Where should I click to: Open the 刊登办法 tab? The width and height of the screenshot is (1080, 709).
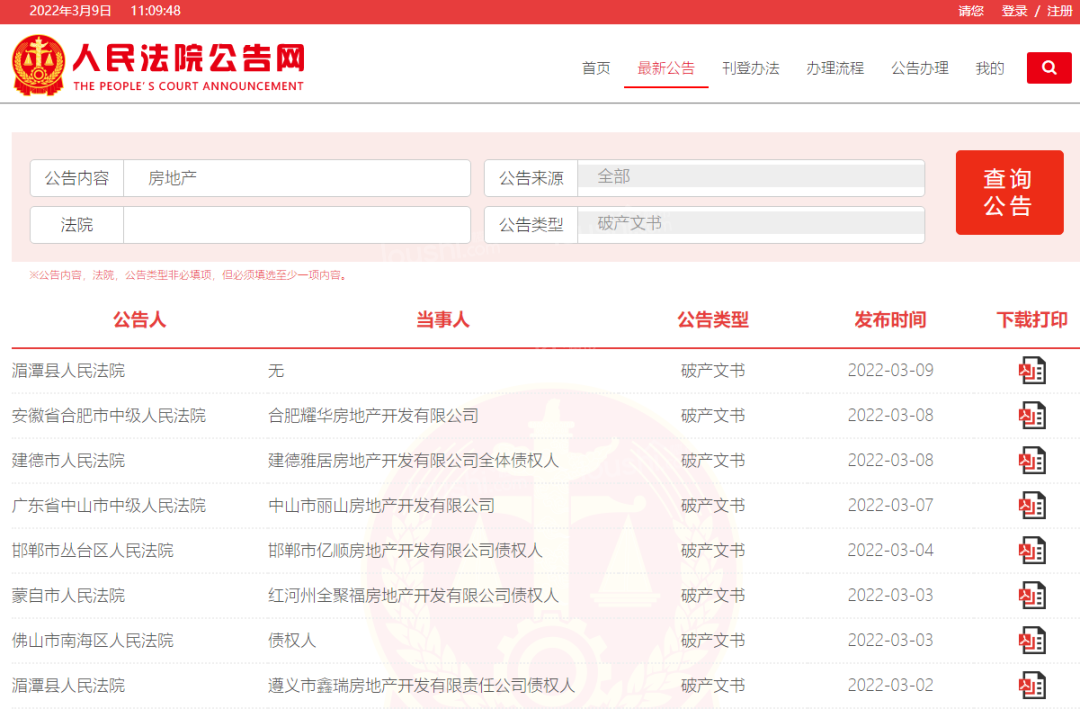[x=751, y=68]
